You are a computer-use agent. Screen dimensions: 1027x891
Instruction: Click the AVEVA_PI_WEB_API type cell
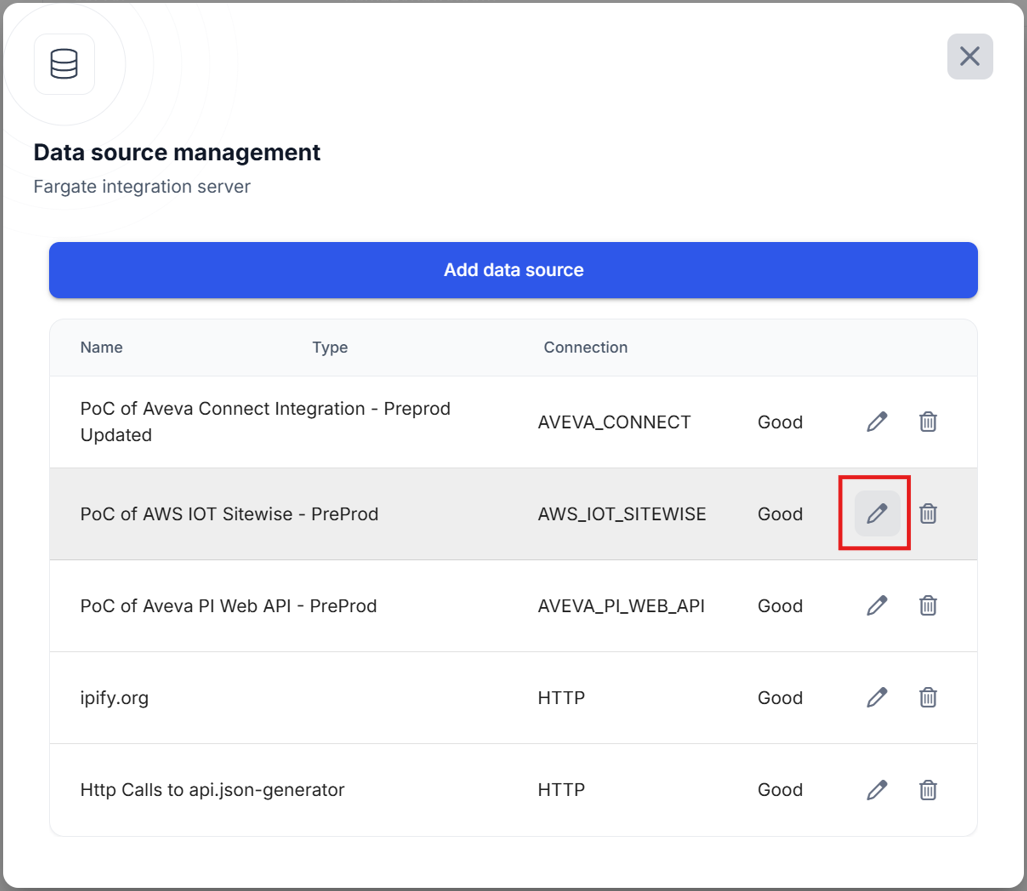[621, 606]
